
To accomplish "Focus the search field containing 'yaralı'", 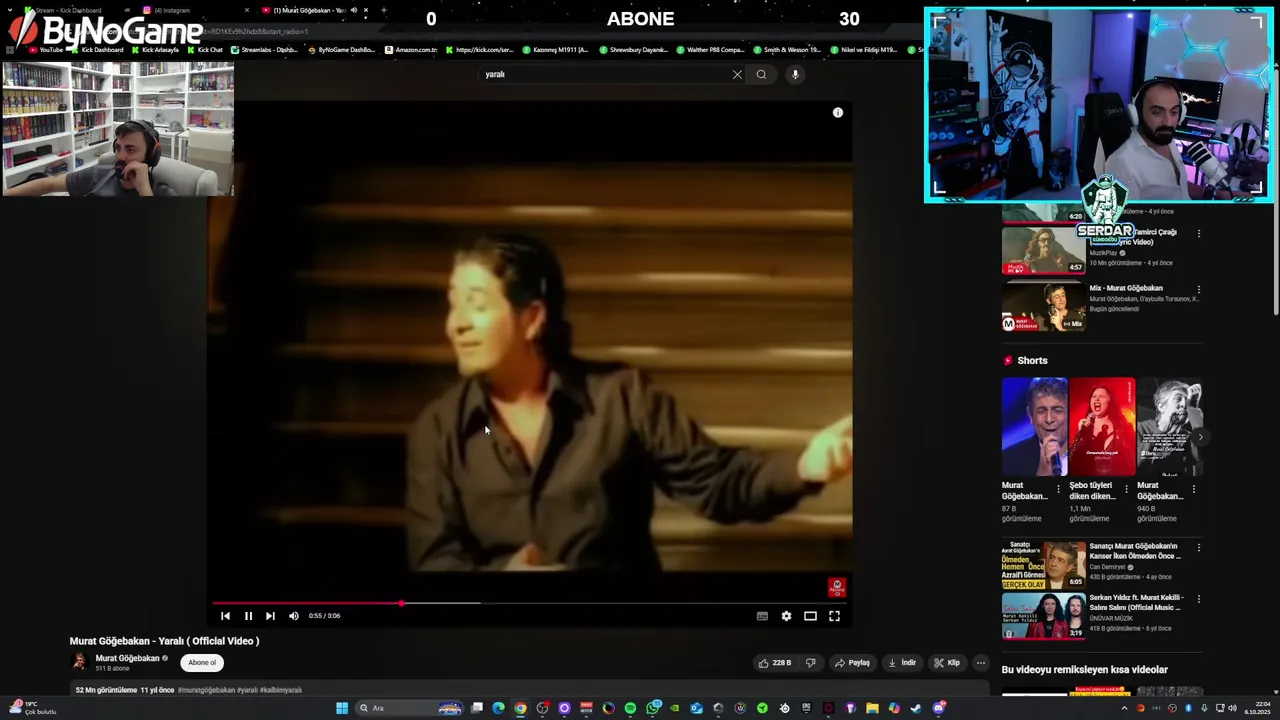I will click(605, 74).
